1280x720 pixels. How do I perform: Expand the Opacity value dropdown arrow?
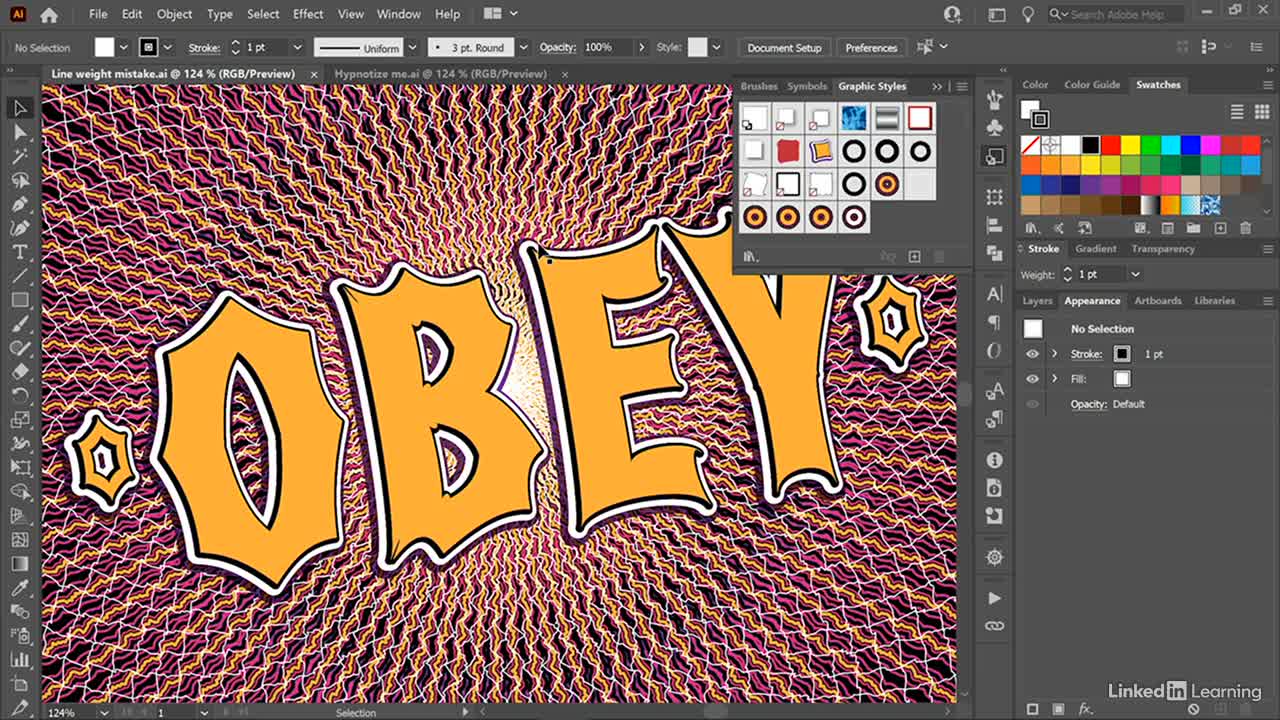[x=641, y=47]
